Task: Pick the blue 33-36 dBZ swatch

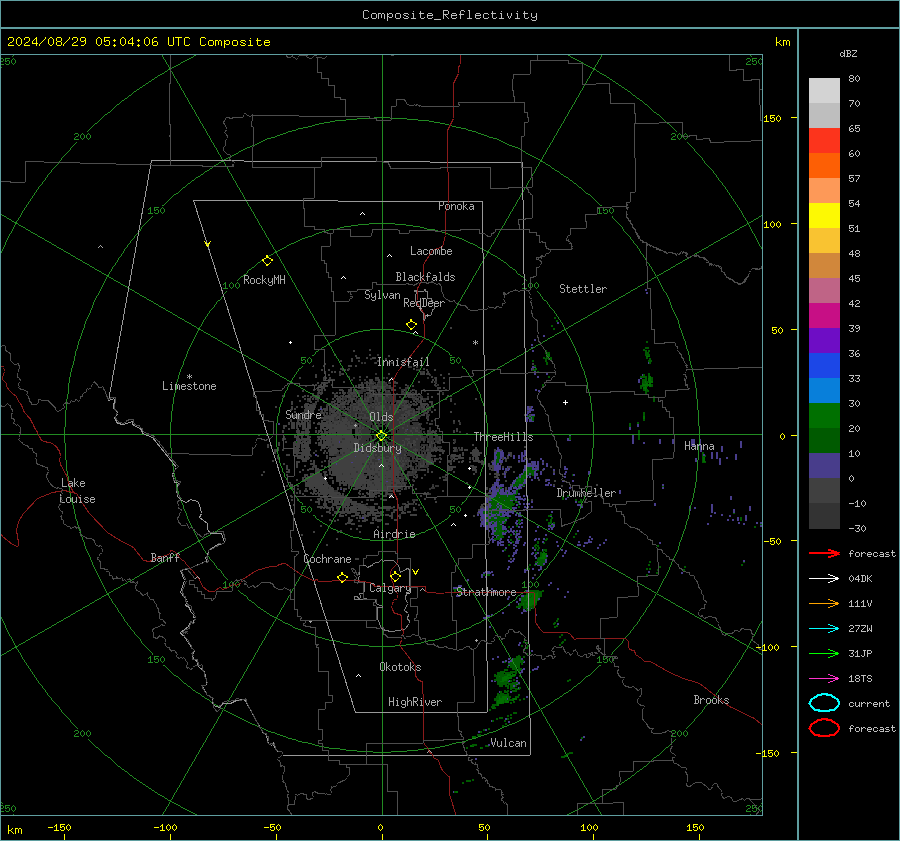Action: pyautogui.click(x=824, y=366)
